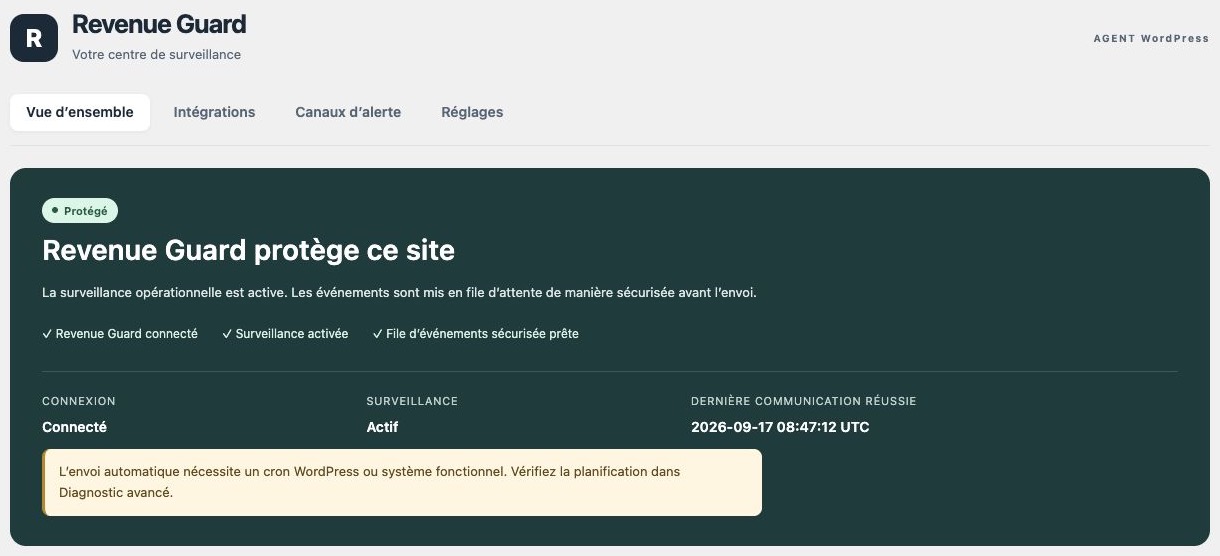Switch to the Intégrations tab

[x=214, y=112]
